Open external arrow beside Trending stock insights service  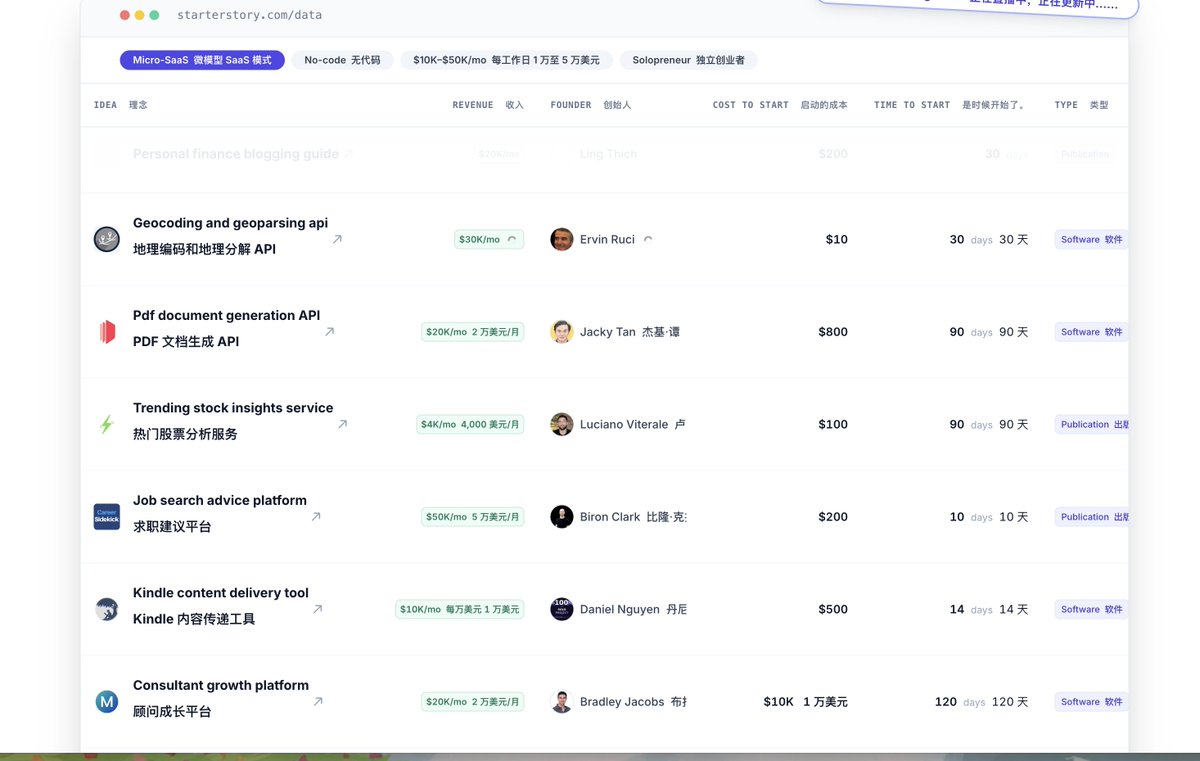(x=342, y=424)
